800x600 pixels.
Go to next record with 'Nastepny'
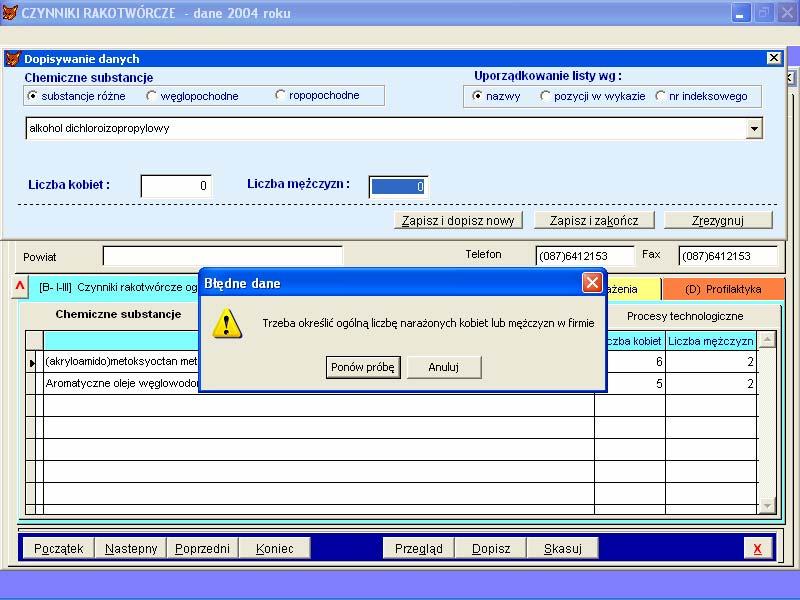tap(131, 548)
